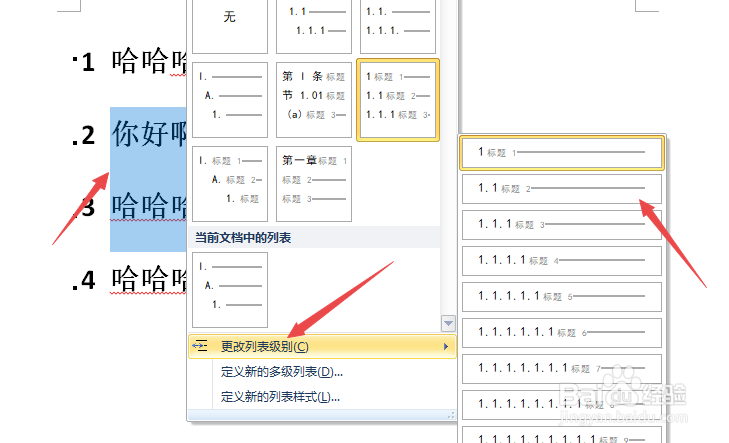Set list level to '1.1.1.1.1.1 标题 6'
The width and height of the screenshot is (729, 443).
(x=562, y=333)
